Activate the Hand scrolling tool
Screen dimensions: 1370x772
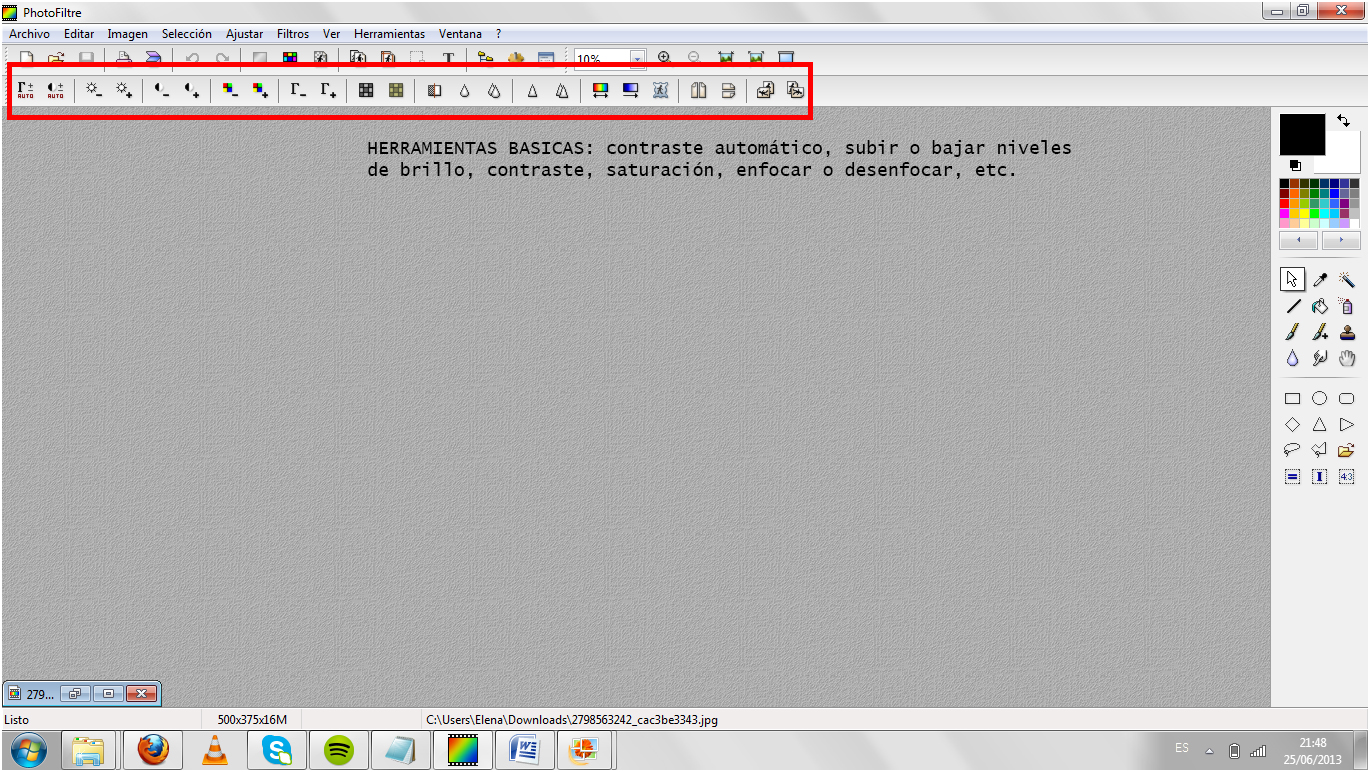click(x=1347, y=359)
